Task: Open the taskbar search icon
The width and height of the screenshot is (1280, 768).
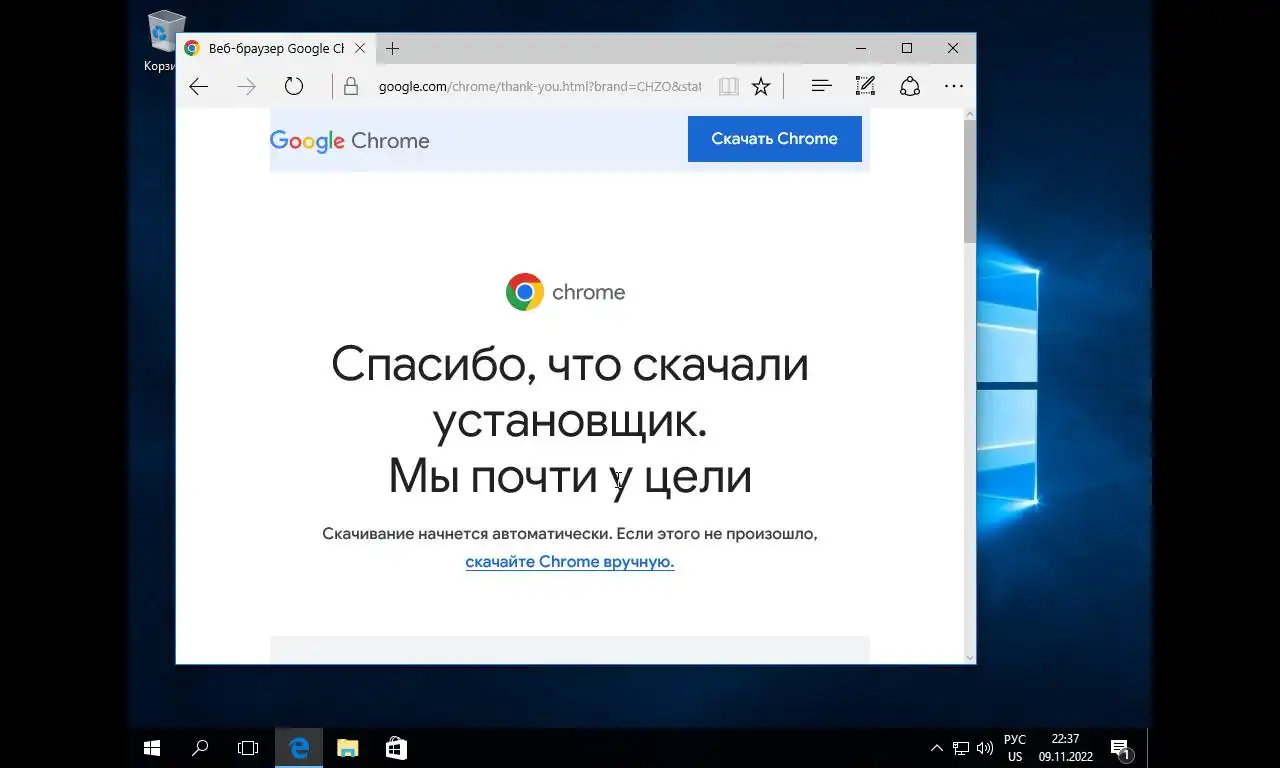Action: (200, 748)
